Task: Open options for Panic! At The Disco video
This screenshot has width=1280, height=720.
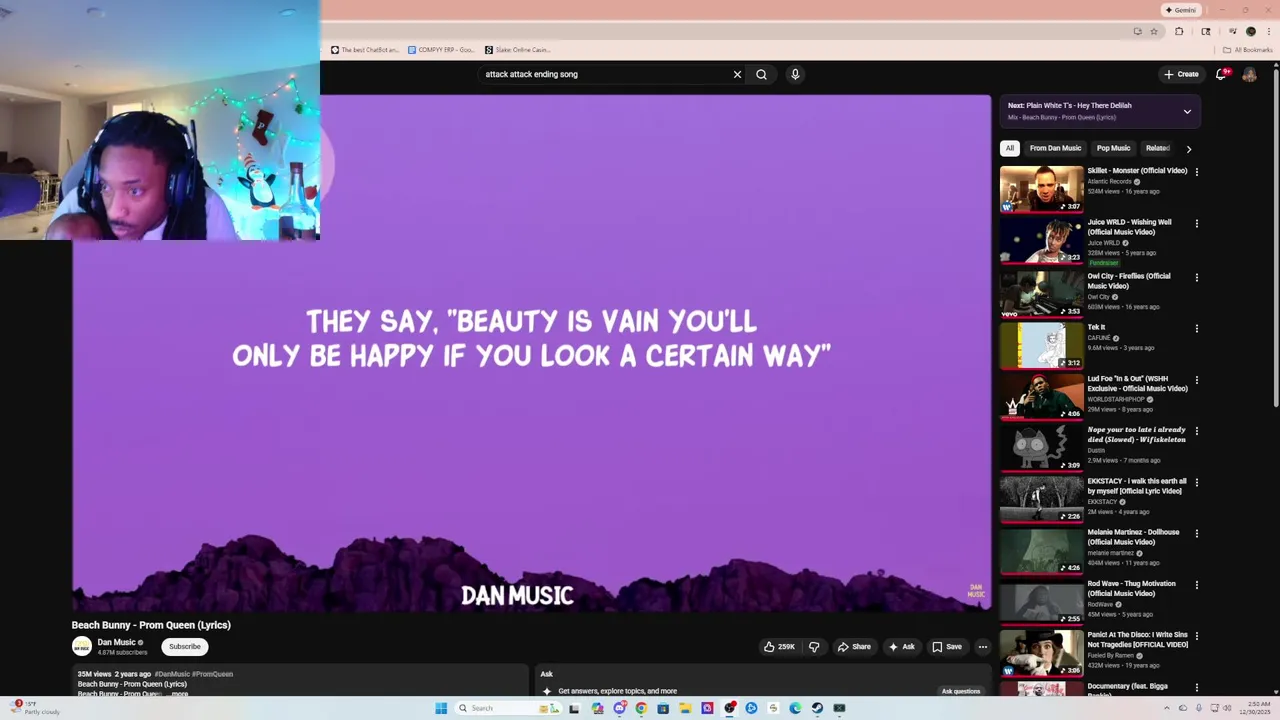Action: (x=1196, y=636)
